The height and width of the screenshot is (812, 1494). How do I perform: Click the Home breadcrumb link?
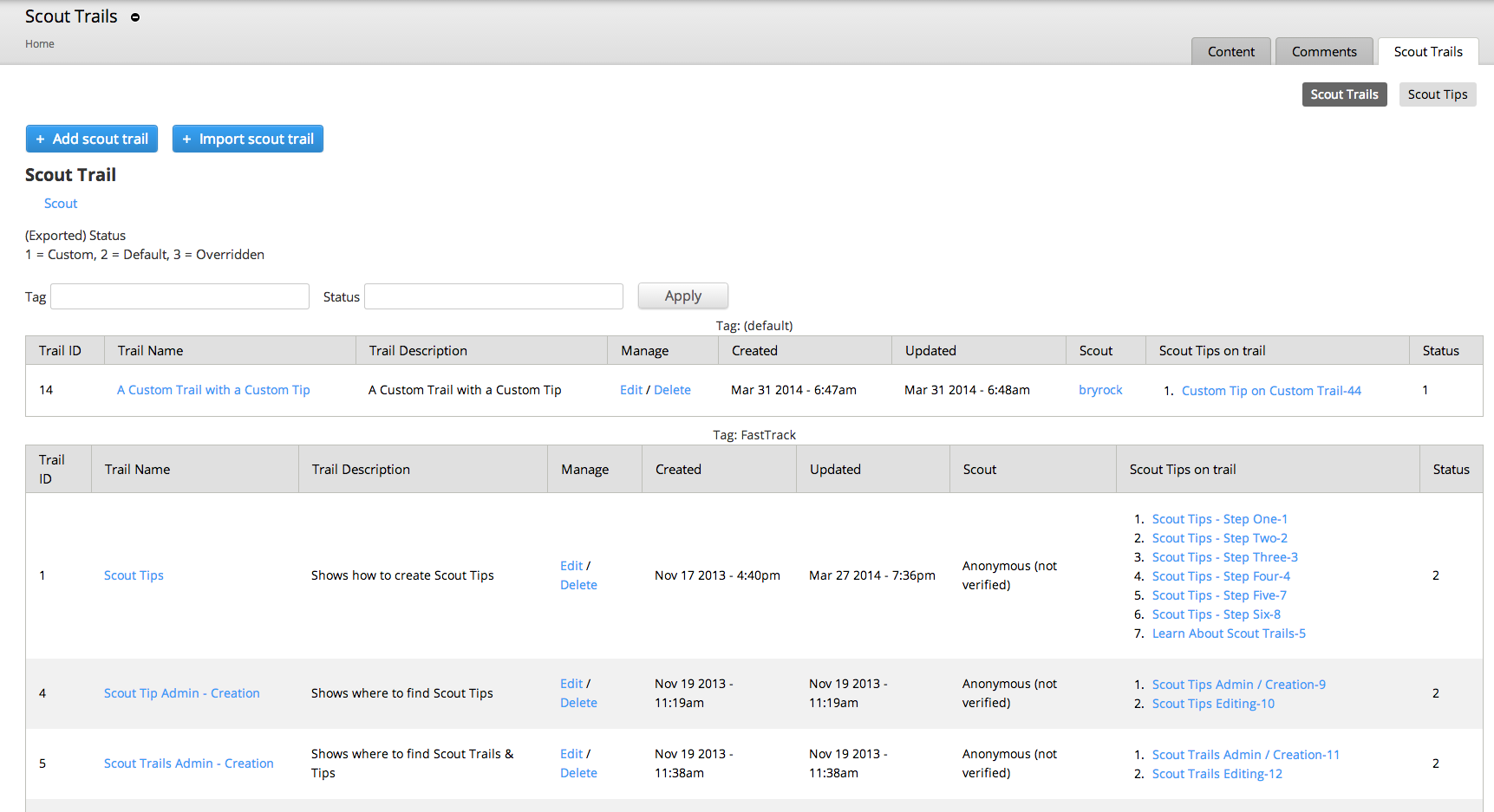tap(40, 44)
